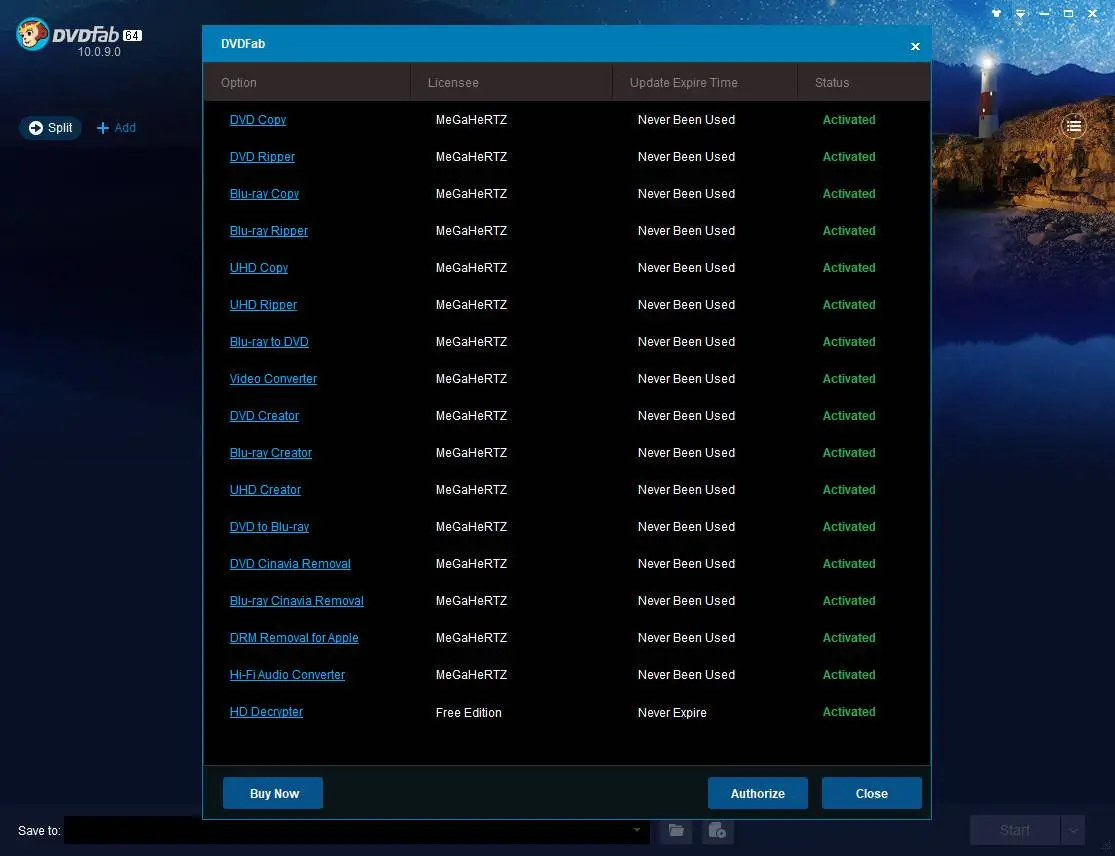The image size is (1115, 856).
Task: Click 'Never Been Used' in UHD Copy row
Action: [x=686, y=267]
